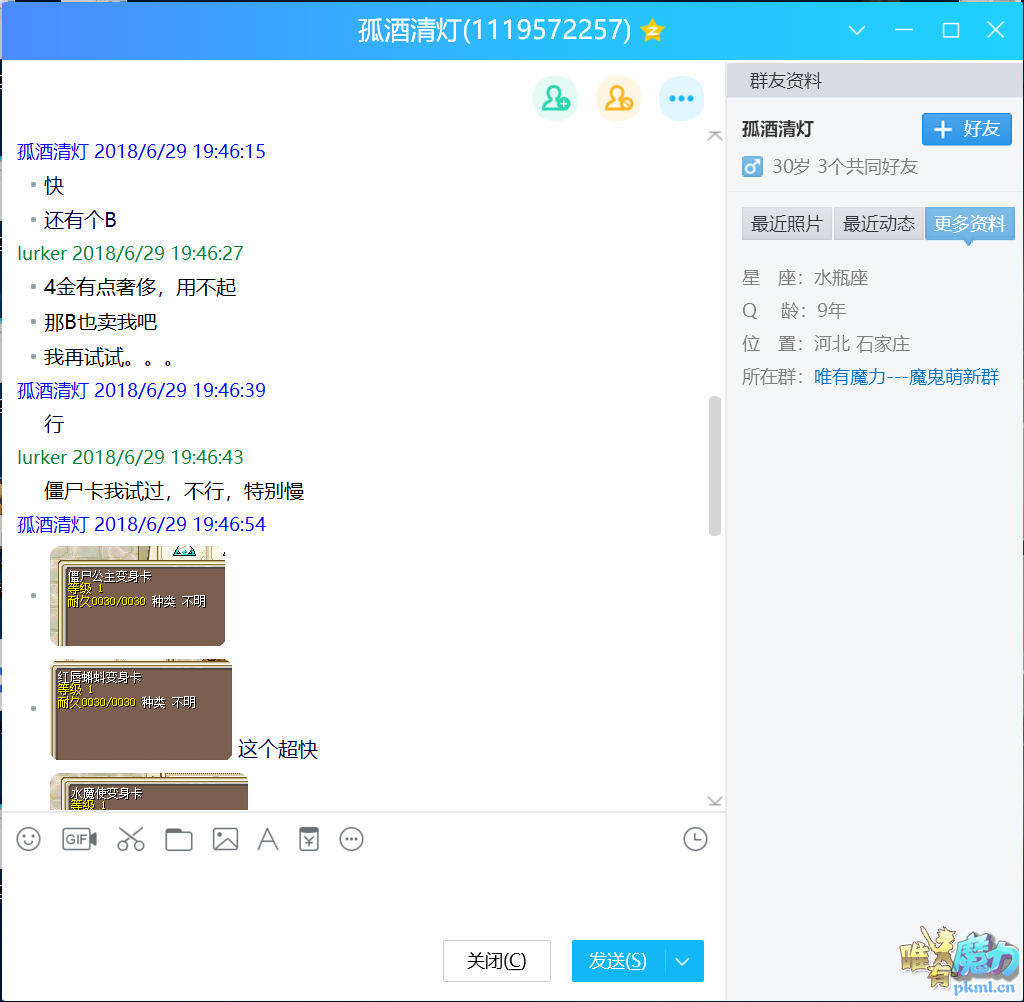Click the emoji smiley icon

point(29,839)
